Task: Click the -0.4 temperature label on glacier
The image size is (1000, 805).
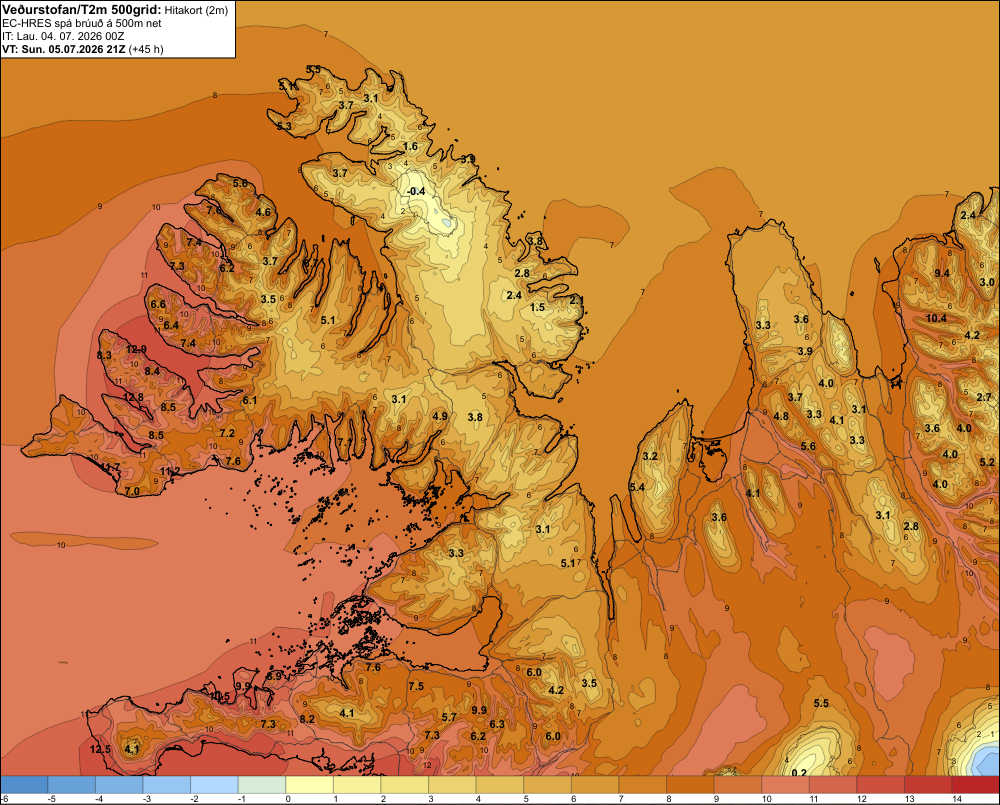Action: tap(416, 191)
